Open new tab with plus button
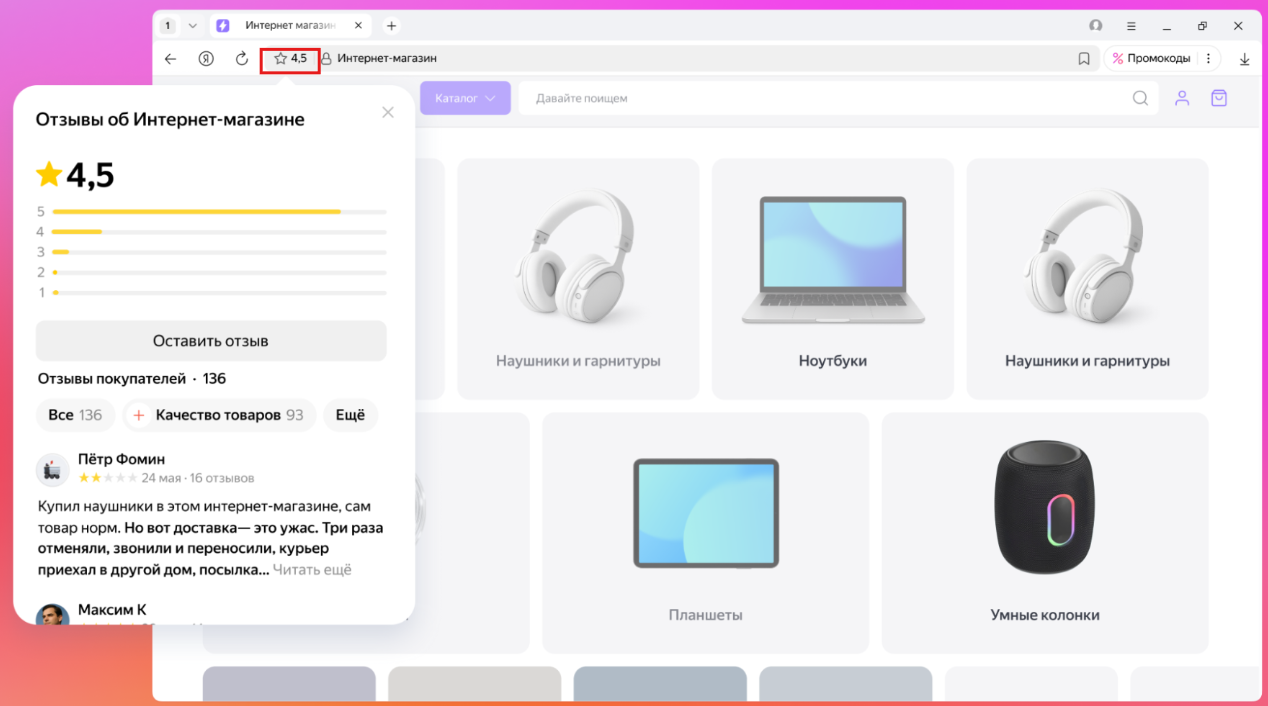 tap(391, 26)
